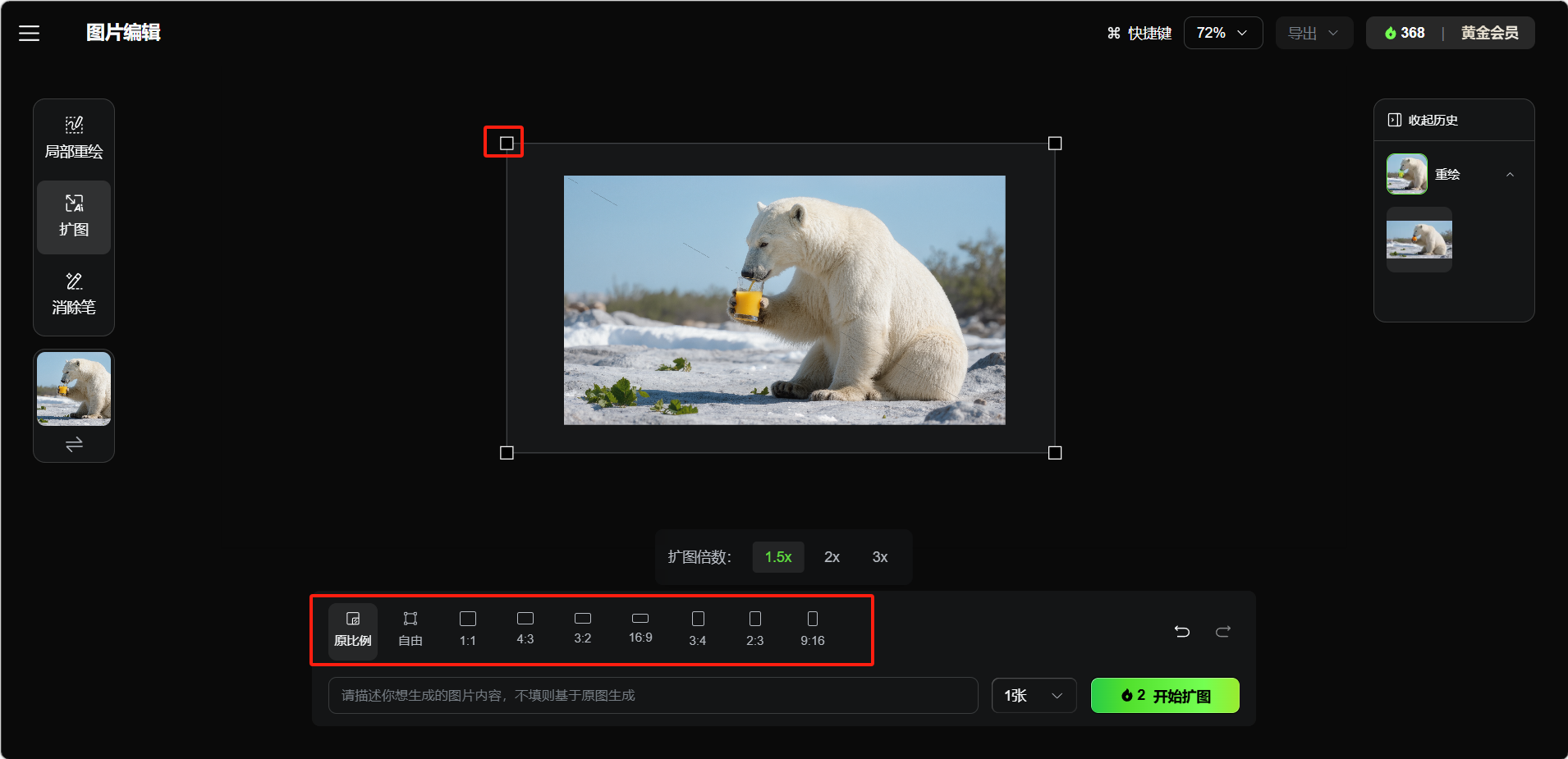Set expansion multiplier to 3x
This screenshot has height=759, width=1568.
880,557
